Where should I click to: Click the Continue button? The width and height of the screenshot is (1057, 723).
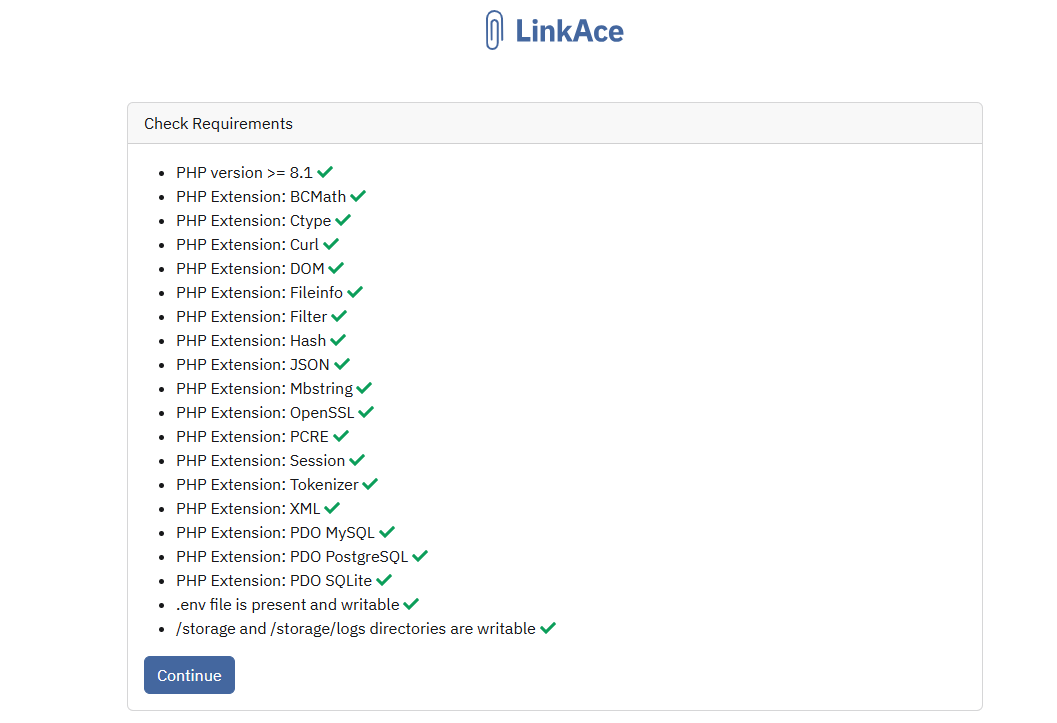click(x=189, y=674)
